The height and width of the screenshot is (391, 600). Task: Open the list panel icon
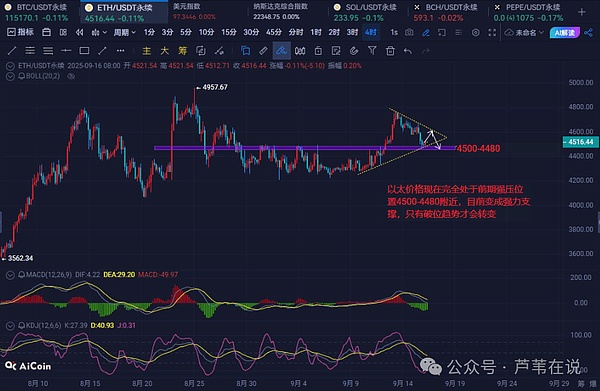[458, 33]
